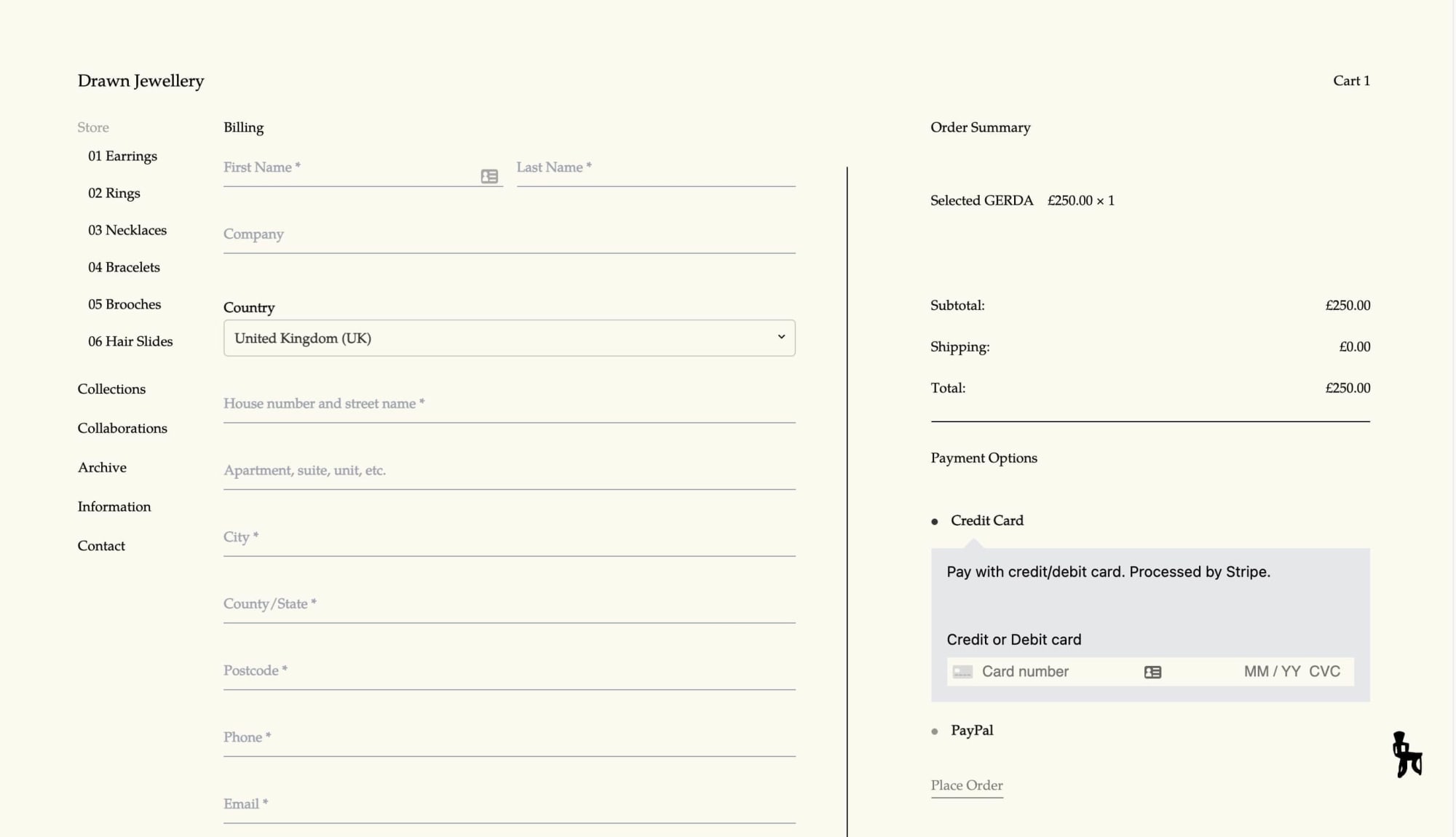Click autofill contact icon in First Name
This screenshot has width=1456, height=837.
(x=489, y=176)
